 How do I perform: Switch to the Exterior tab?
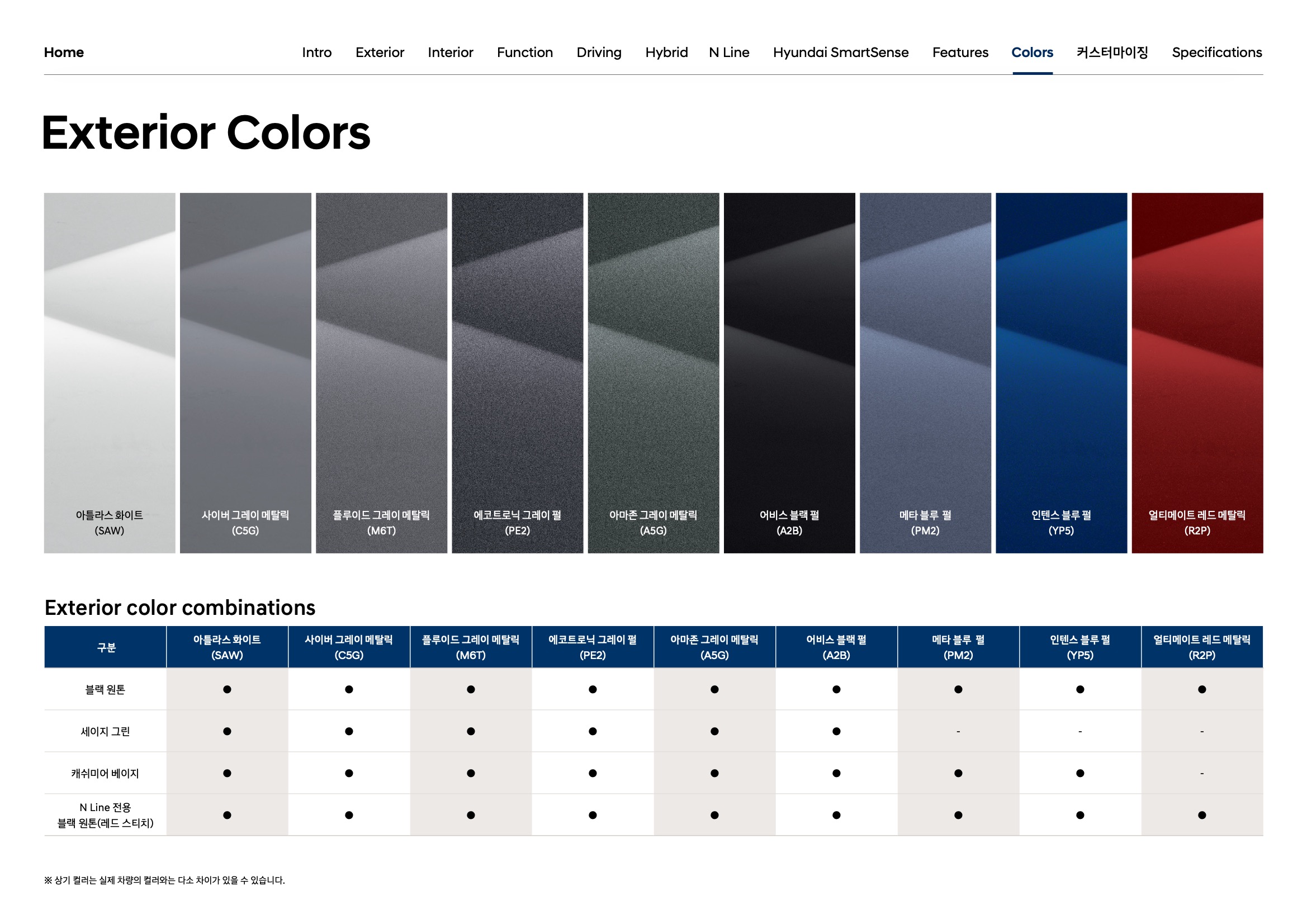point(380,53)
